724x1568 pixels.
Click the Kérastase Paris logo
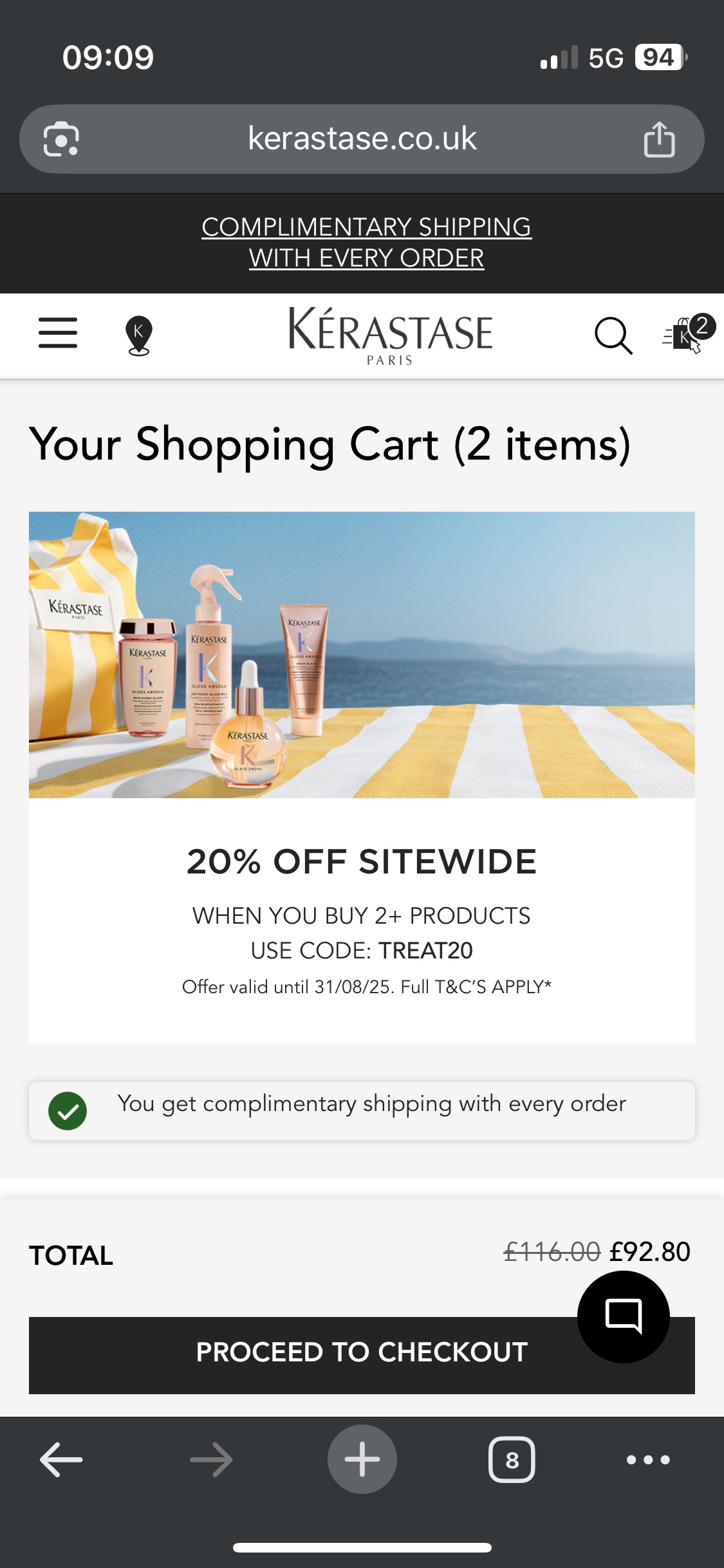coord(390,335)
